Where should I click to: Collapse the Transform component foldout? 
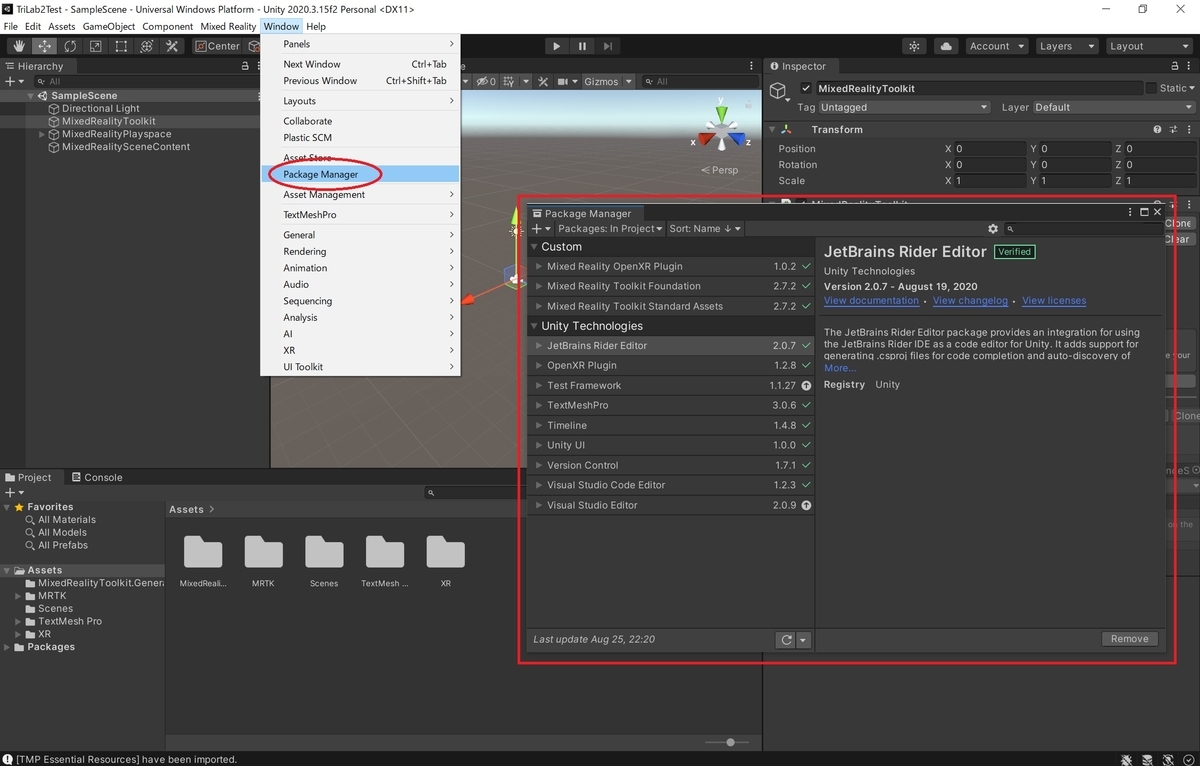pos(772,129)
